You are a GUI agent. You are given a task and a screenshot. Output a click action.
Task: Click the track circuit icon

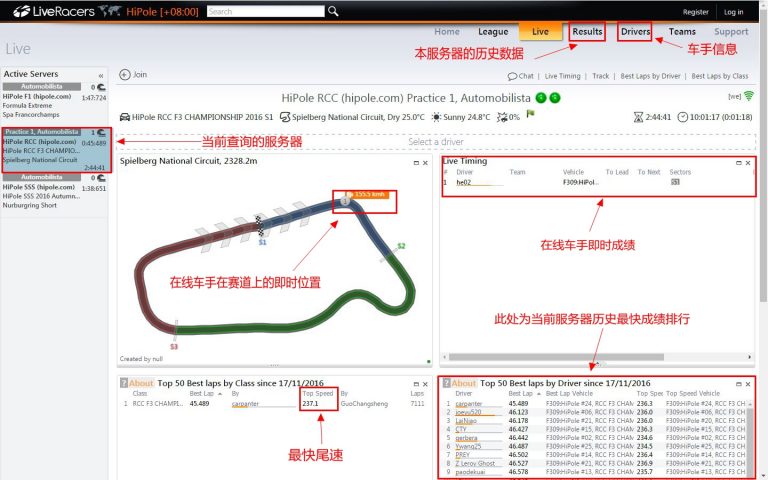tap(285, 117)
